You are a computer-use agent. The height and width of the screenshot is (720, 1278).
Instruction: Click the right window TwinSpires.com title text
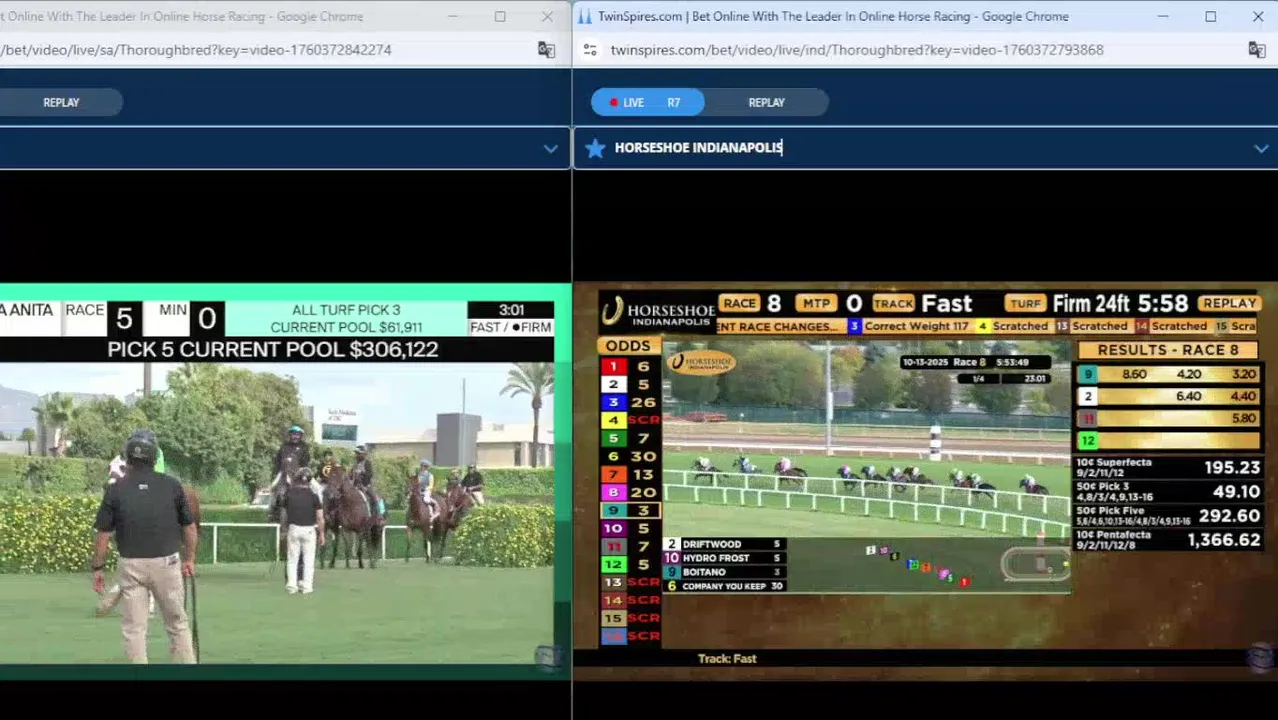[833, 17]
